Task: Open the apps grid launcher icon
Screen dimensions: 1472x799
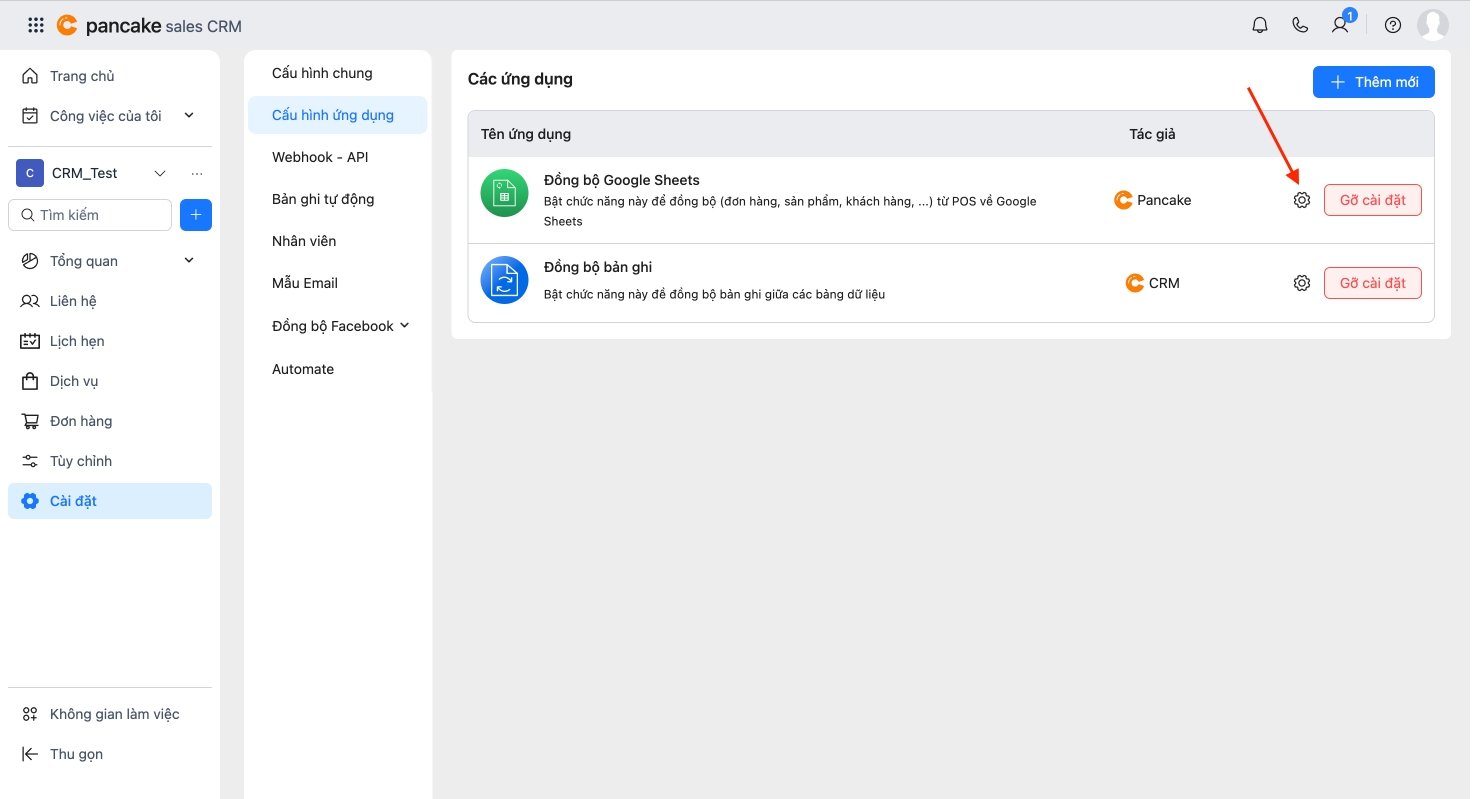Action: (36, 26)
